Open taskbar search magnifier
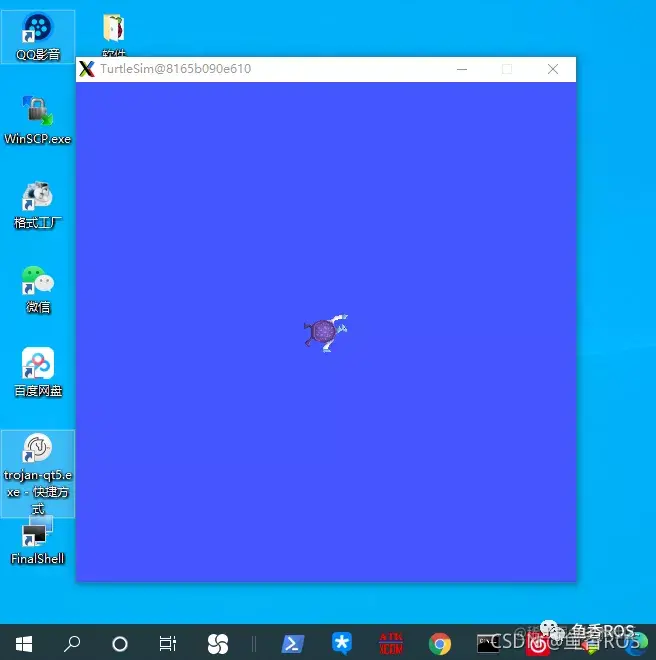Screen dimensions: 656x660 (72, 644)
